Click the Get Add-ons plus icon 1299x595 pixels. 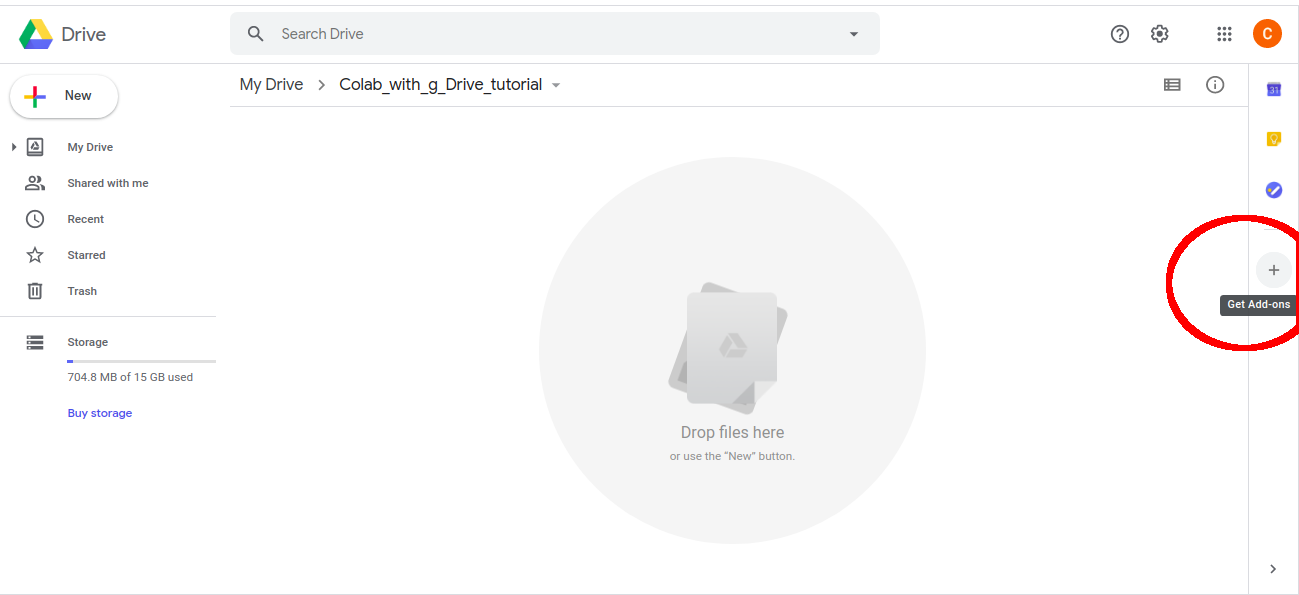click(1273, 269)
